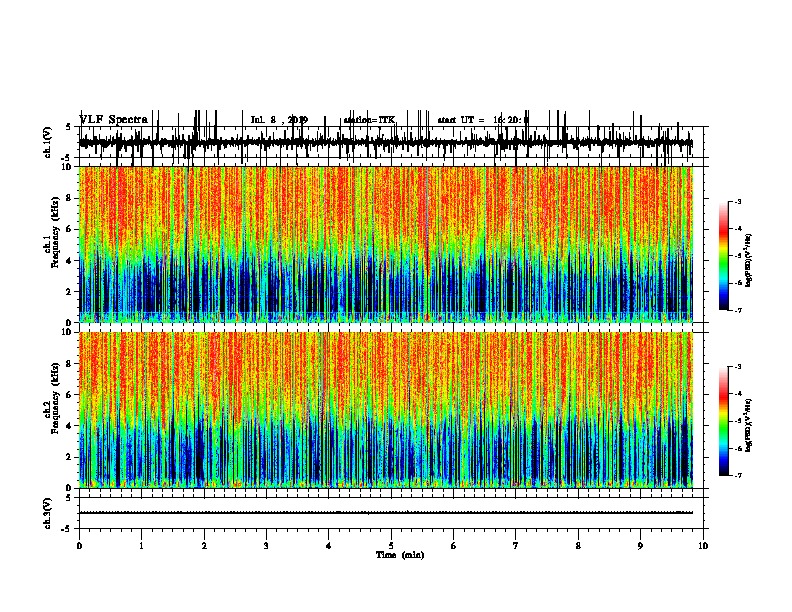Click the 'station=ITK' header label
The image size is (792, 612).
click(369, 120)
